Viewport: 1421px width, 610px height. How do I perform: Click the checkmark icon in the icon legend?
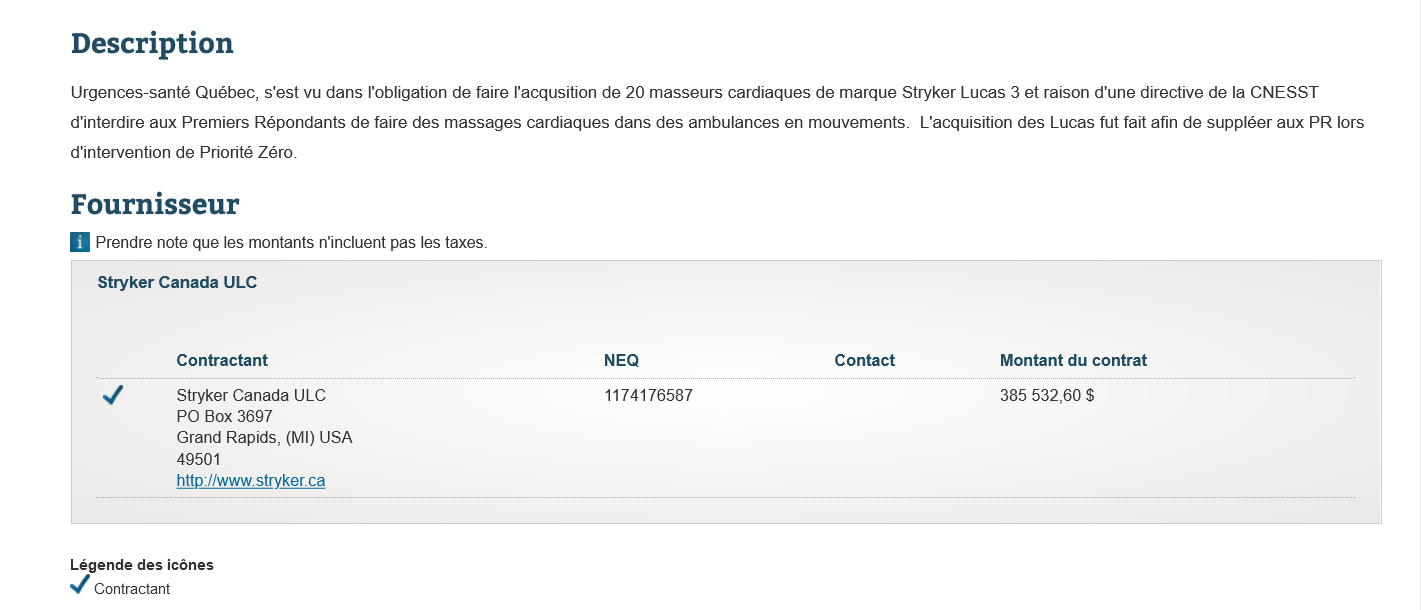80,586
